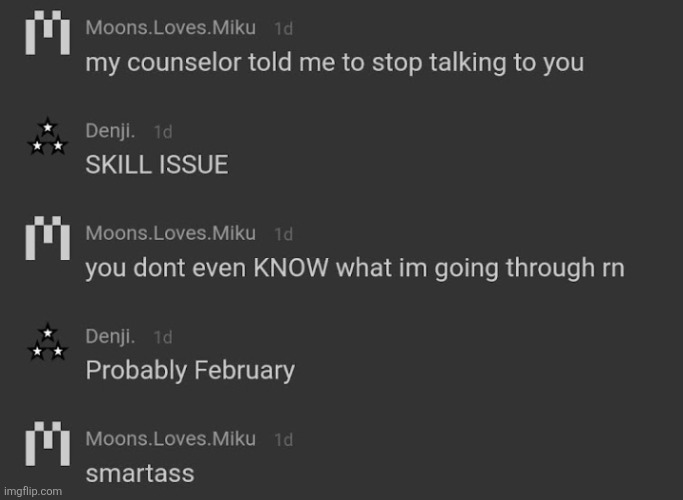This screenshot has height=500, width=683.
Task: Click Denji's star avatar beside SKILL ISSUE
Action: click(x=47, y=139)
